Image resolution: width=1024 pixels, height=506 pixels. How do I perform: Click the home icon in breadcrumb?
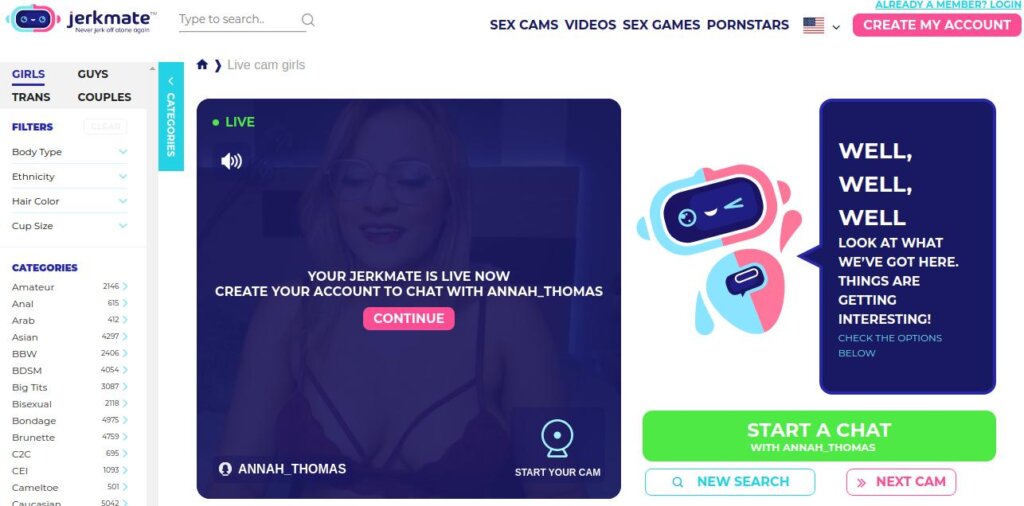(x=202, y=65)
